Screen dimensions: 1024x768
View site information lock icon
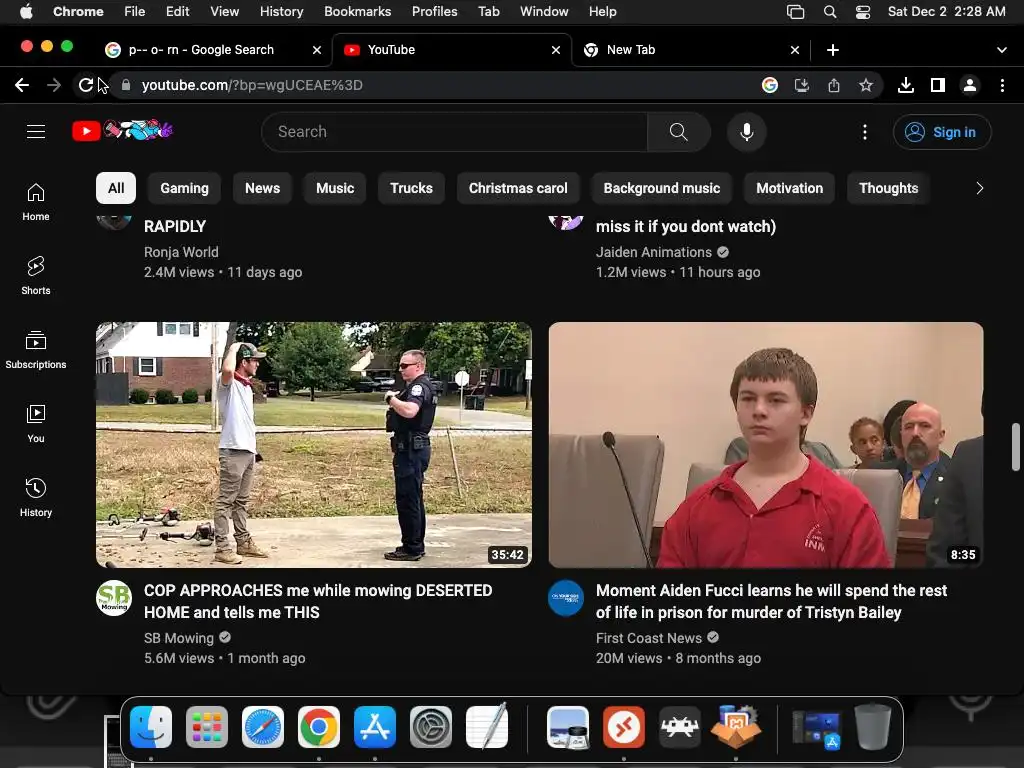(x=126, y=85)
